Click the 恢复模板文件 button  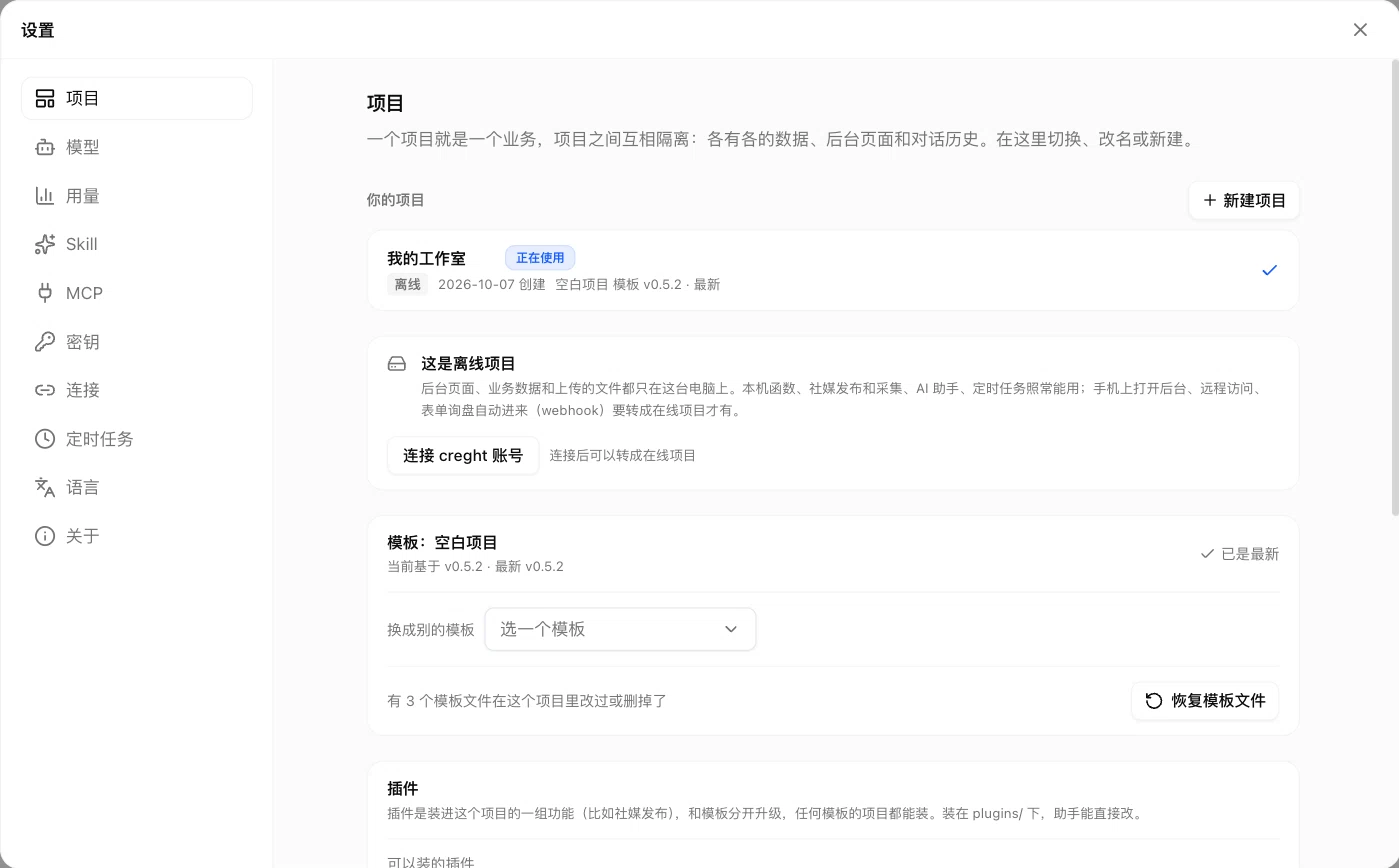click(1205, 701)
